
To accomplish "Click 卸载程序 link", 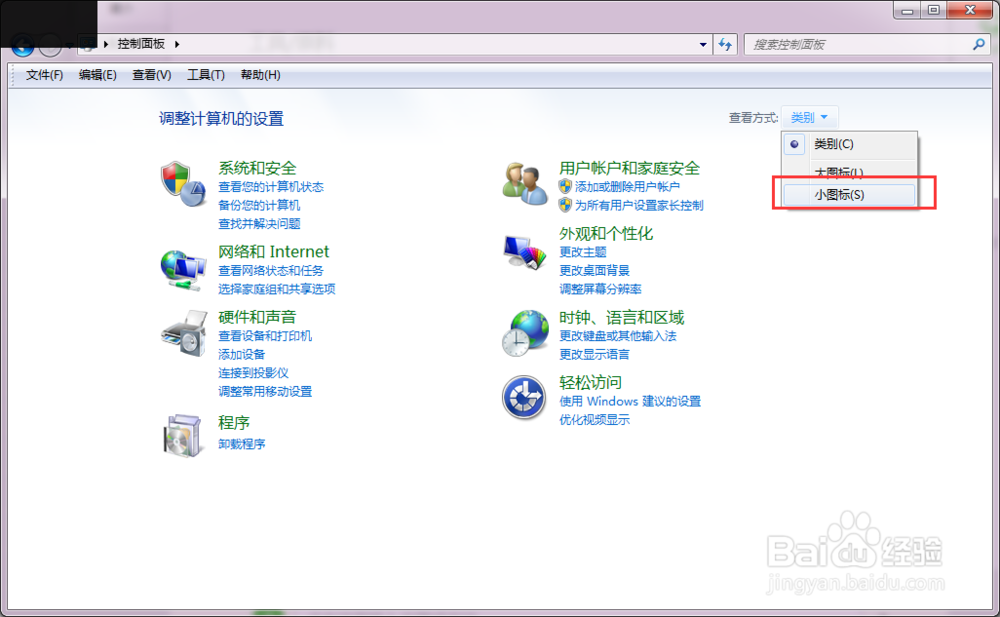I will tap(242, 443).
